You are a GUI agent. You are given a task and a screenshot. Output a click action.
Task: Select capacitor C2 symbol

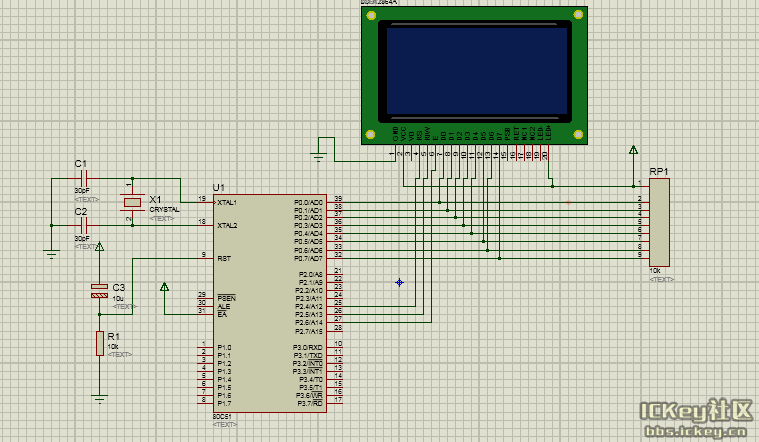pos(83,225)
